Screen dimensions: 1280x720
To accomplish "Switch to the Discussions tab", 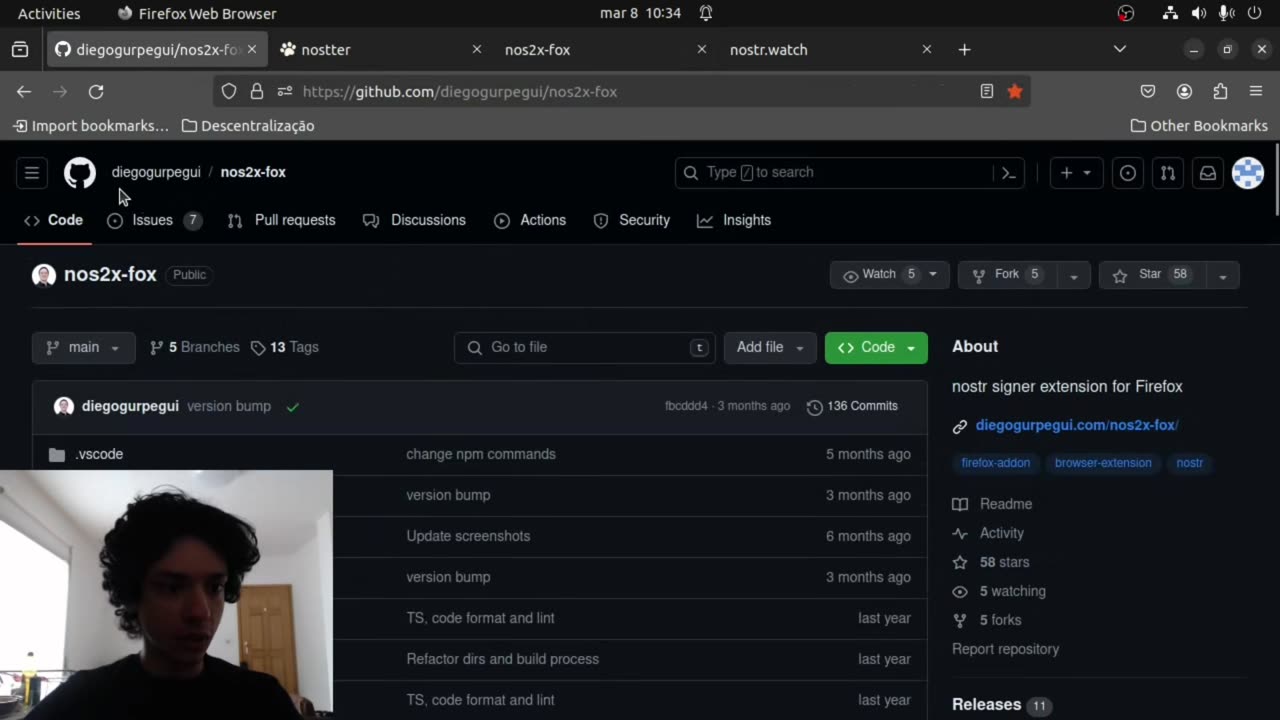I will point(414,220).
